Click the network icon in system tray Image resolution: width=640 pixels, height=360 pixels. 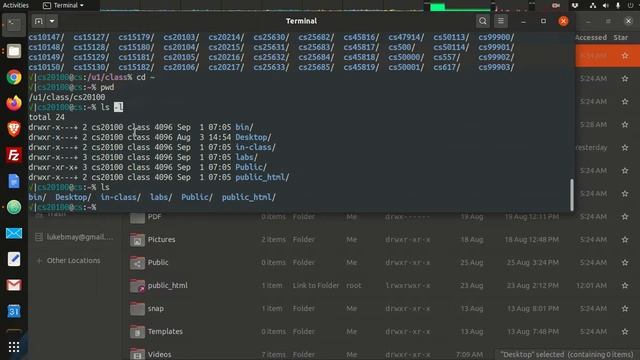593,5
